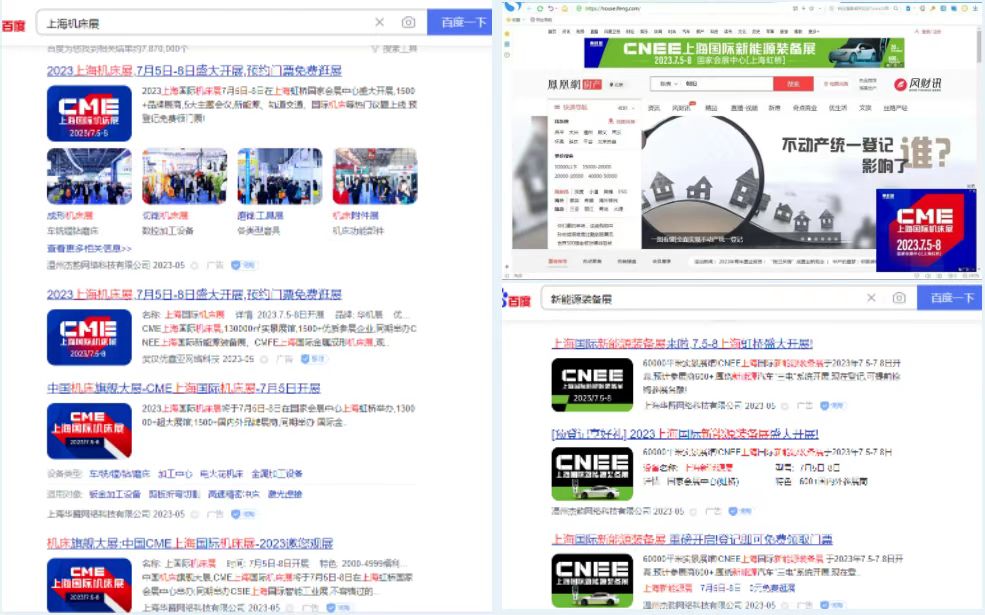
Task: Open thumbnail of 机床旗舰大展 2023邀您观展 result
Action: coord(89,585)
